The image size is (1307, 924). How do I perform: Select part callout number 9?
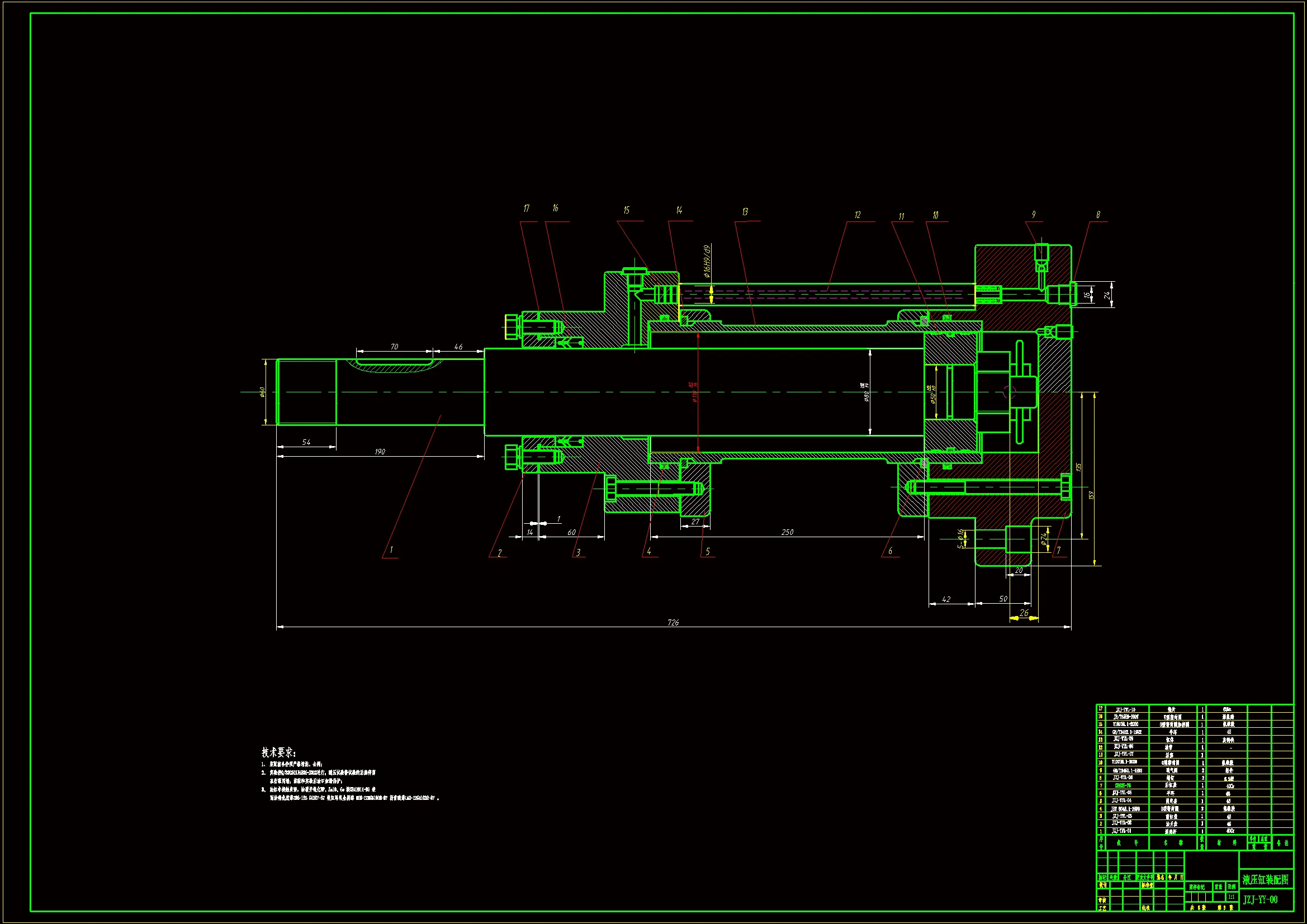pyautogui.click(x=1034, y=215)
